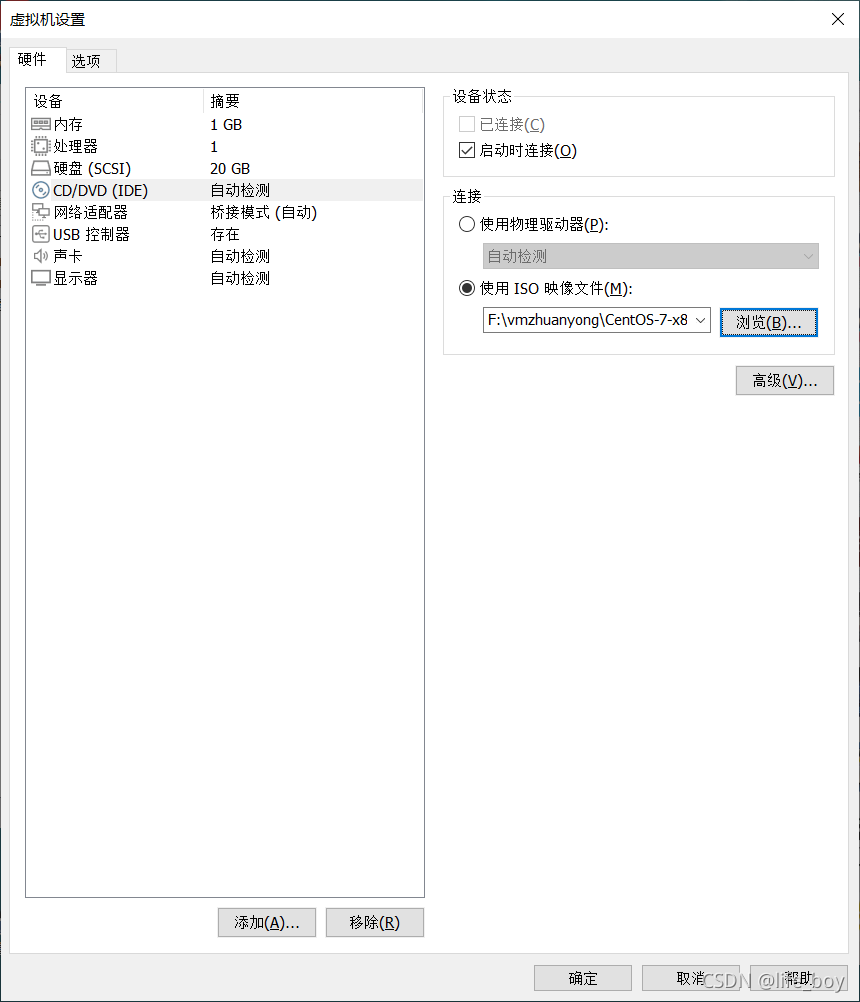Select the network adapter (网络适配器) icon
Image resolution: width=860 pixels, height=1002 pixels.
41,212
